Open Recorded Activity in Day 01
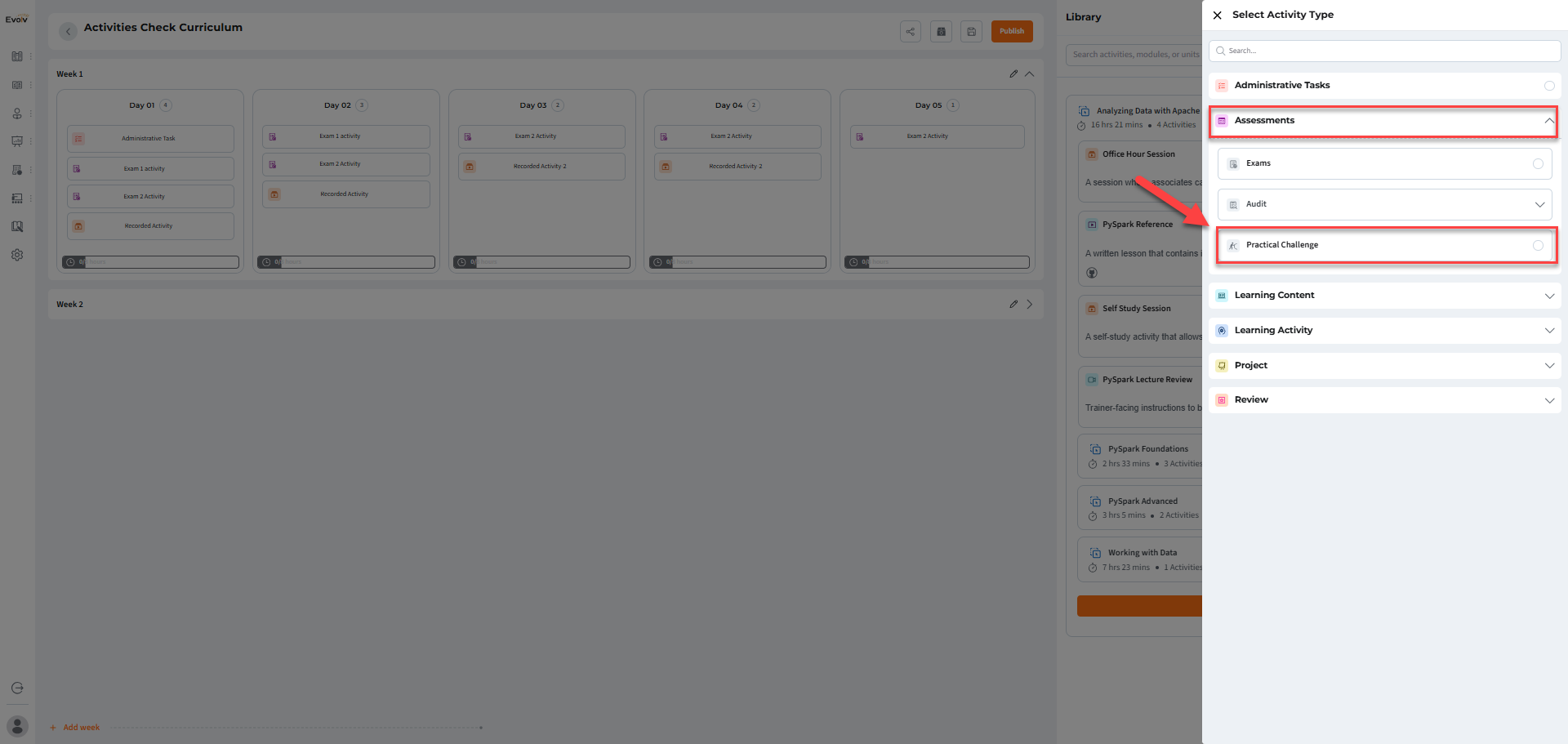Image resolution: width=1568 pixels, height=744 pixels. pyautogui.click(x=150, y=226)
